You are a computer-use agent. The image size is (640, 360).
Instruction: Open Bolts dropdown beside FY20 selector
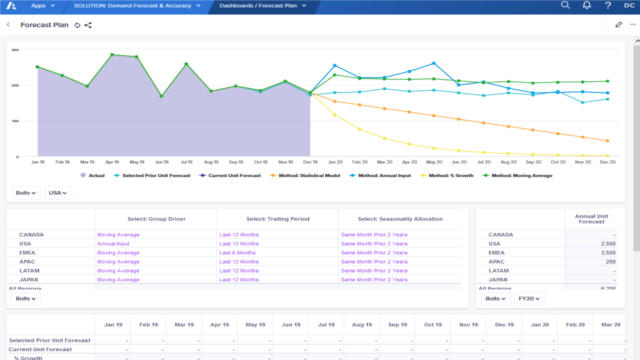point(495,299)
